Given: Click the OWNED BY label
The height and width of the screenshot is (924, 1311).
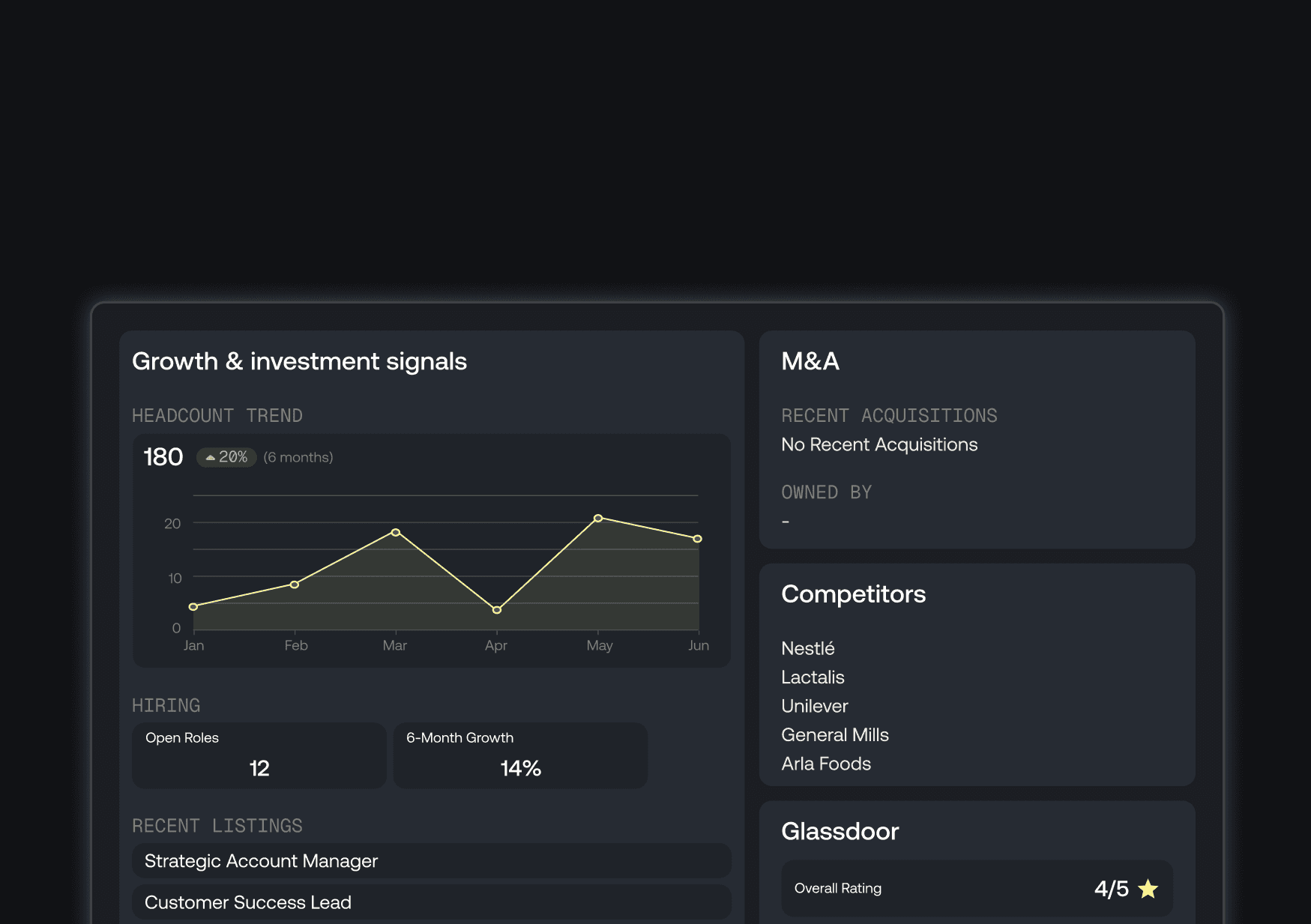Looking at the screenshot, I should (827, 492).
